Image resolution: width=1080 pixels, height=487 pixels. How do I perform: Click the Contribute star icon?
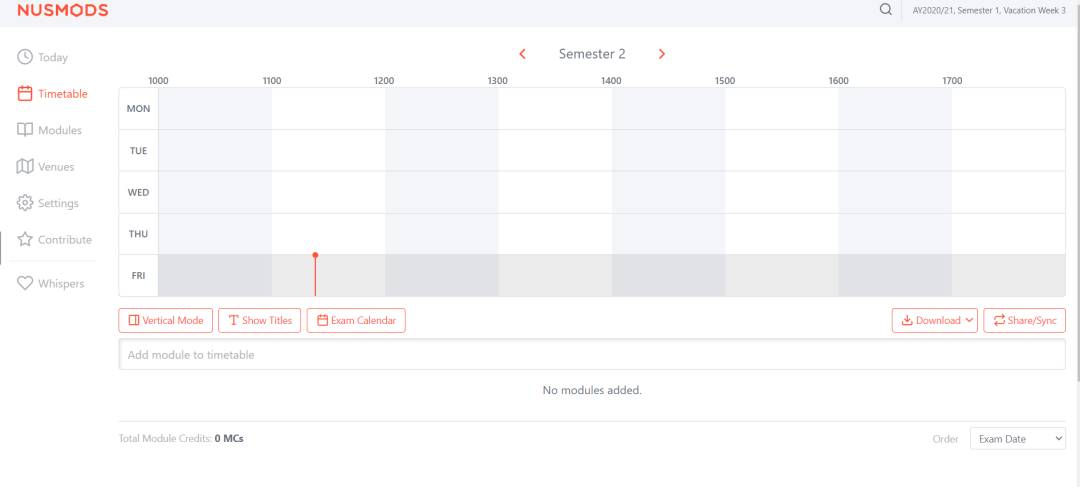click(x=25, y=240)
